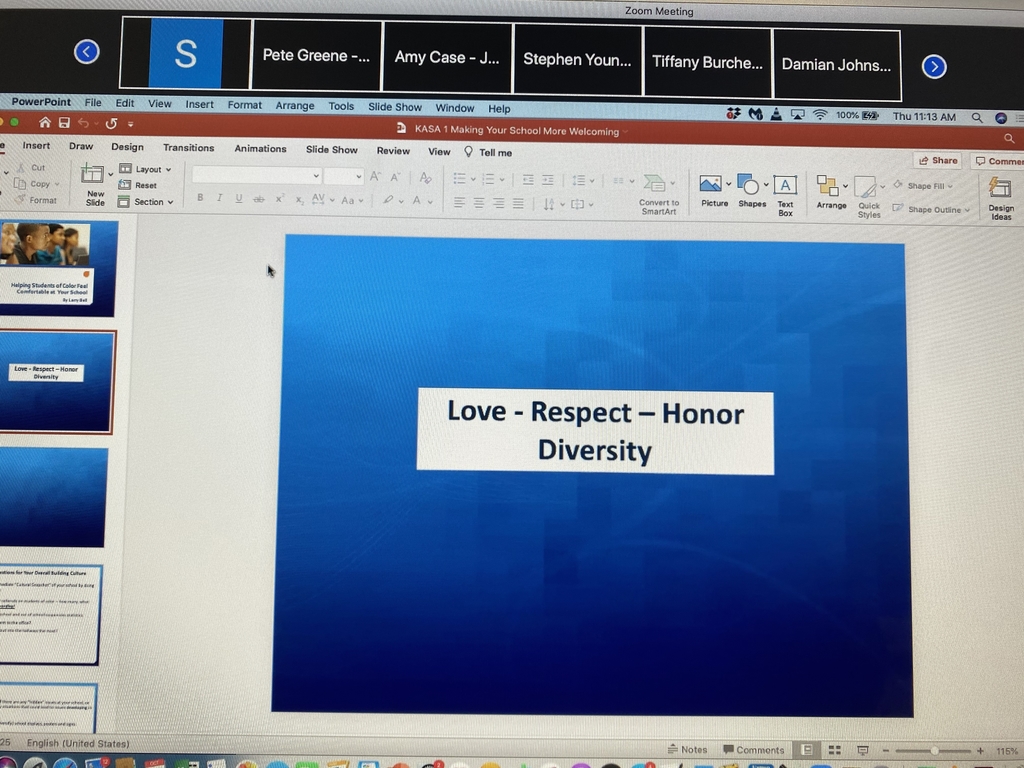Center the text alignment
1024x768 pixels.
click(x=479, y=204)
